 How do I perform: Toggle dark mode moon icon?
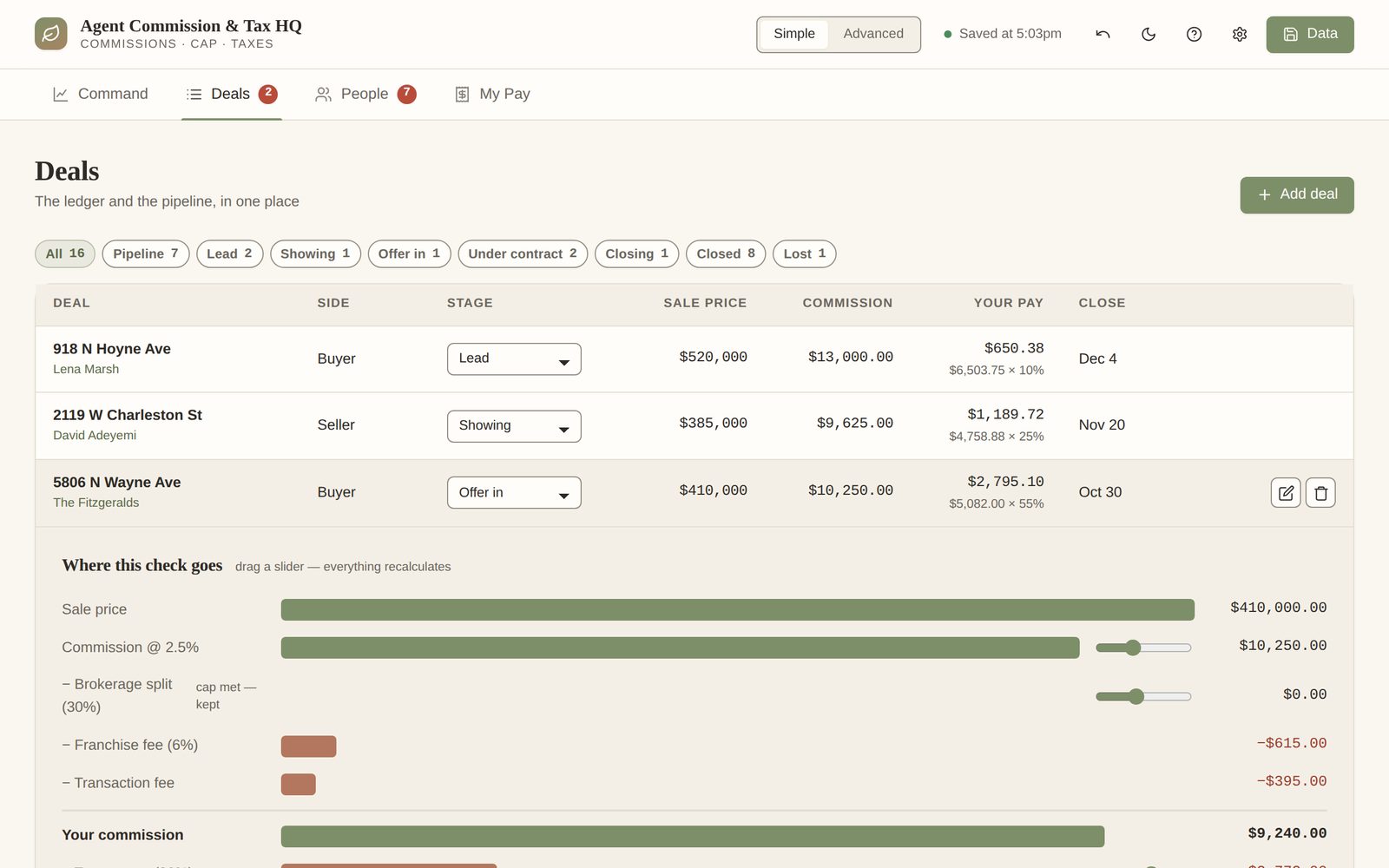click(1149, 34)
